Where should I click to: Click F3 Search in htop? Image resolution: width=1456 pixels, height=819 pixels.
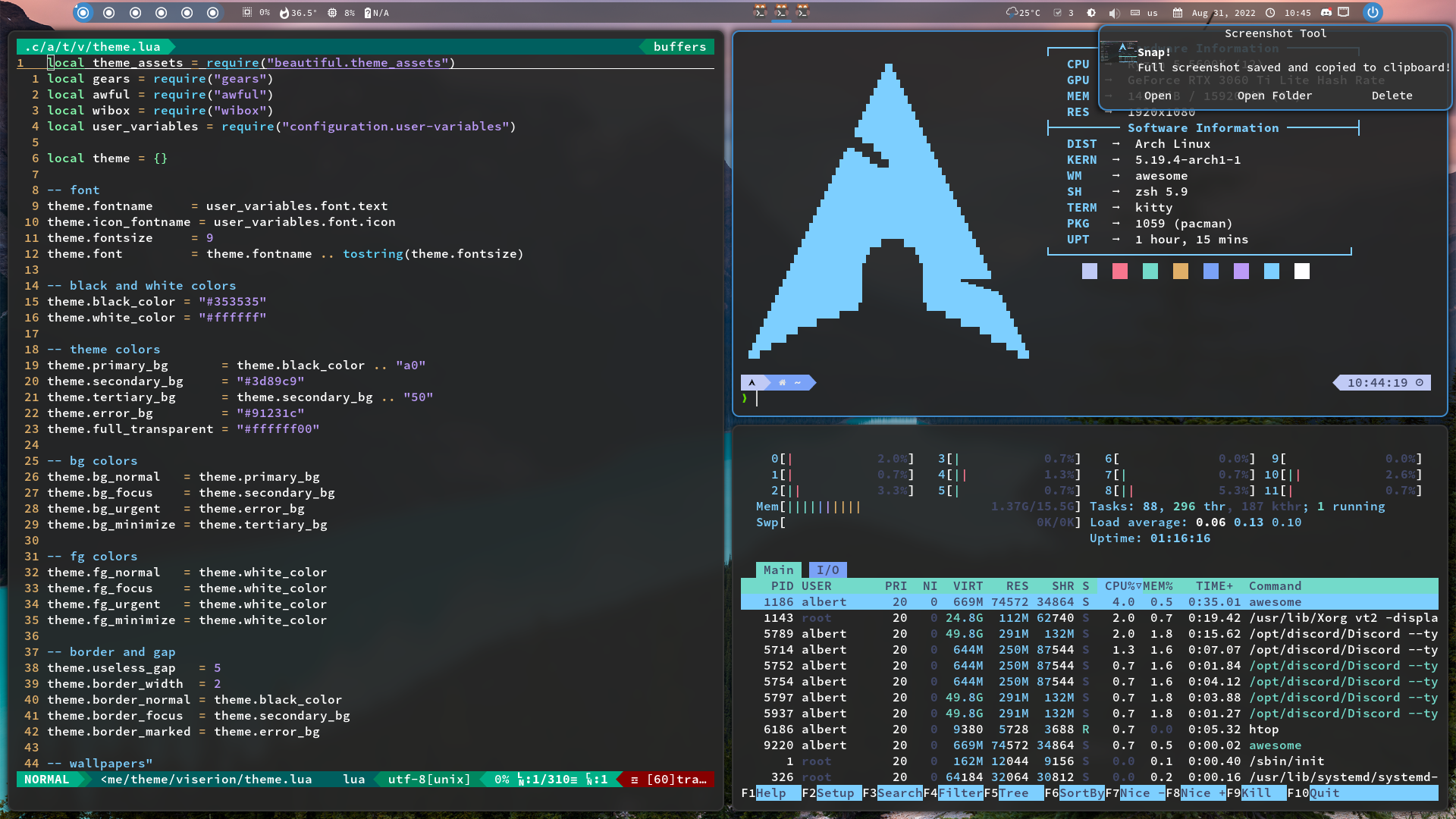(x=892, y=792)
